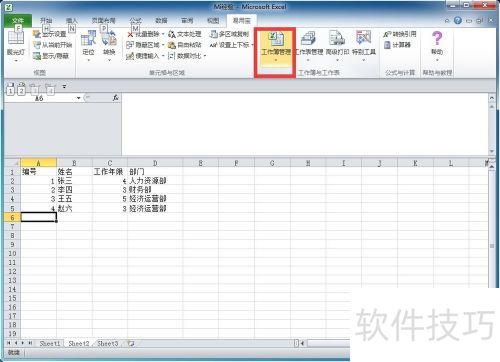The width and height of the screenshot is (500, 362).
Task: Select the 易用宝 add-in tab
Action: coord(242,21)
